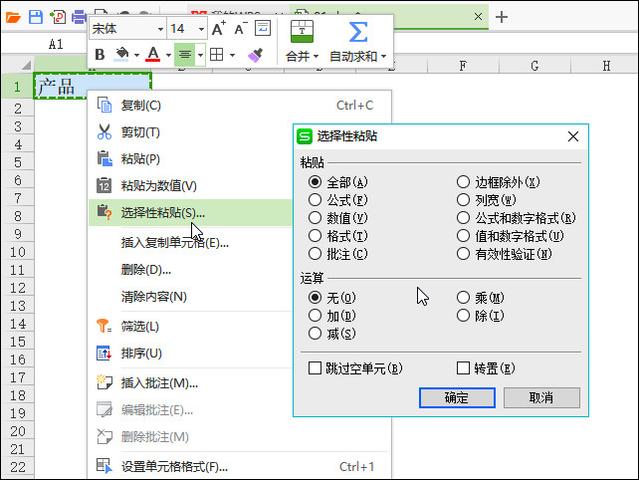
Task: Select the 边框除外(X) radio button
Action: coord(463,182)
